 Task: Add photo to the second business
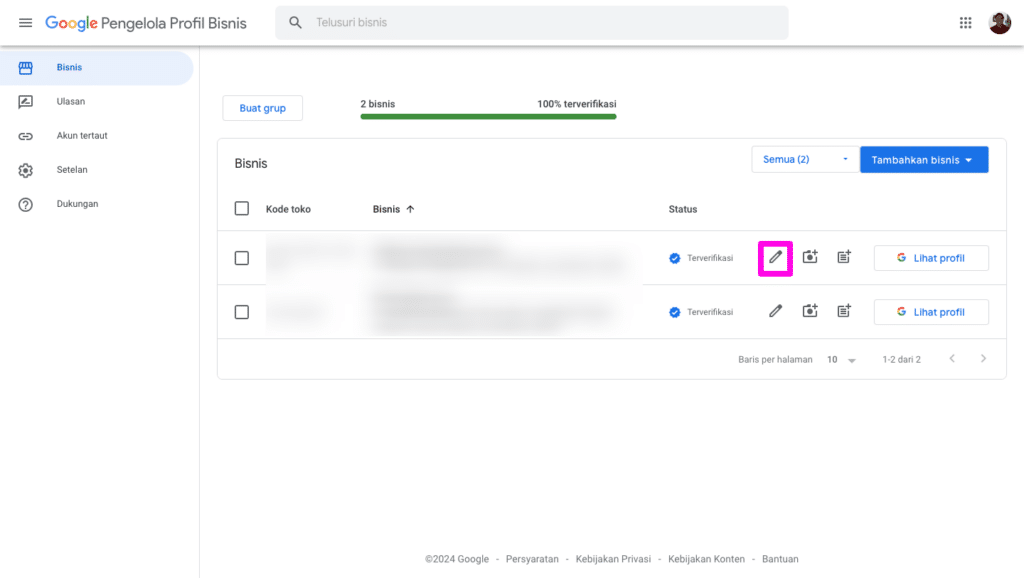tap(810, 311)
